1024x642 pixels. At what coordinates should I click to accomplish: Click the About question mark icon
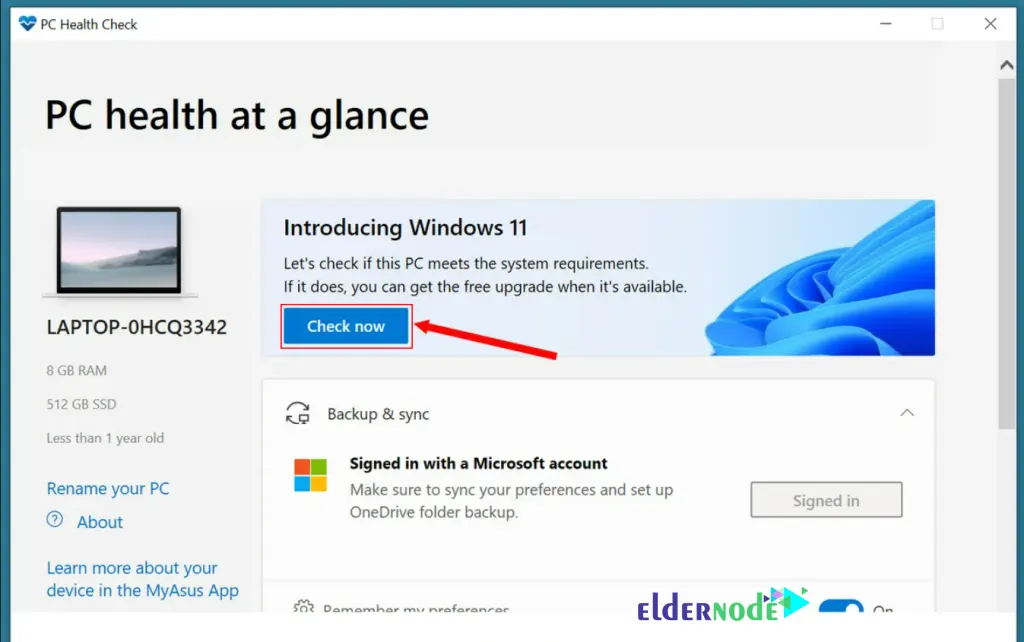pos(55,520)
